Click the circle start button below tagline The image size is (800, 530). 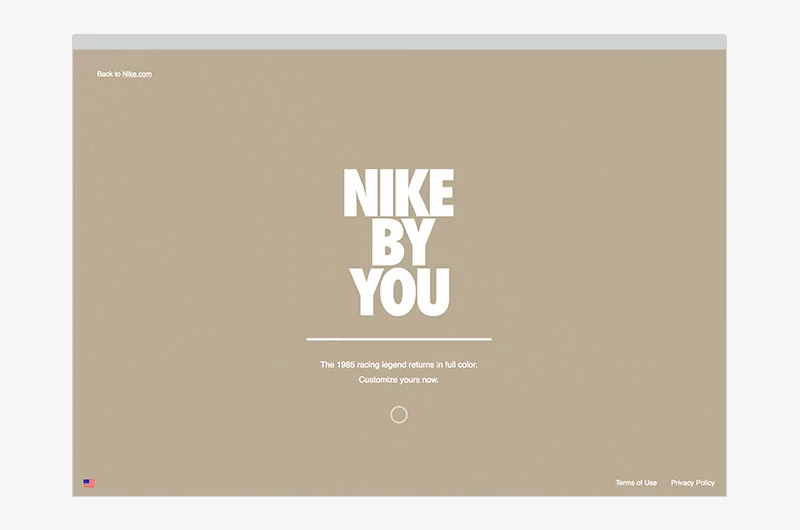(x=399, y=415)
